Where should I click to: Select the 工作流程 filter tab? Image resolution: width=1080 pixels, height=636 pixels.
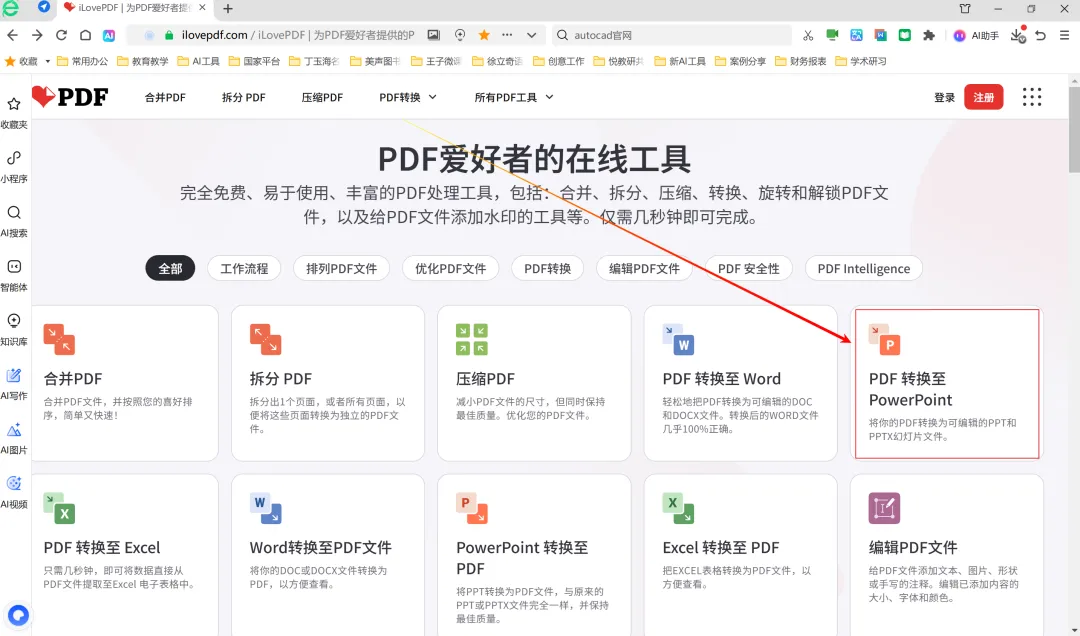click(x=244, y=269)
